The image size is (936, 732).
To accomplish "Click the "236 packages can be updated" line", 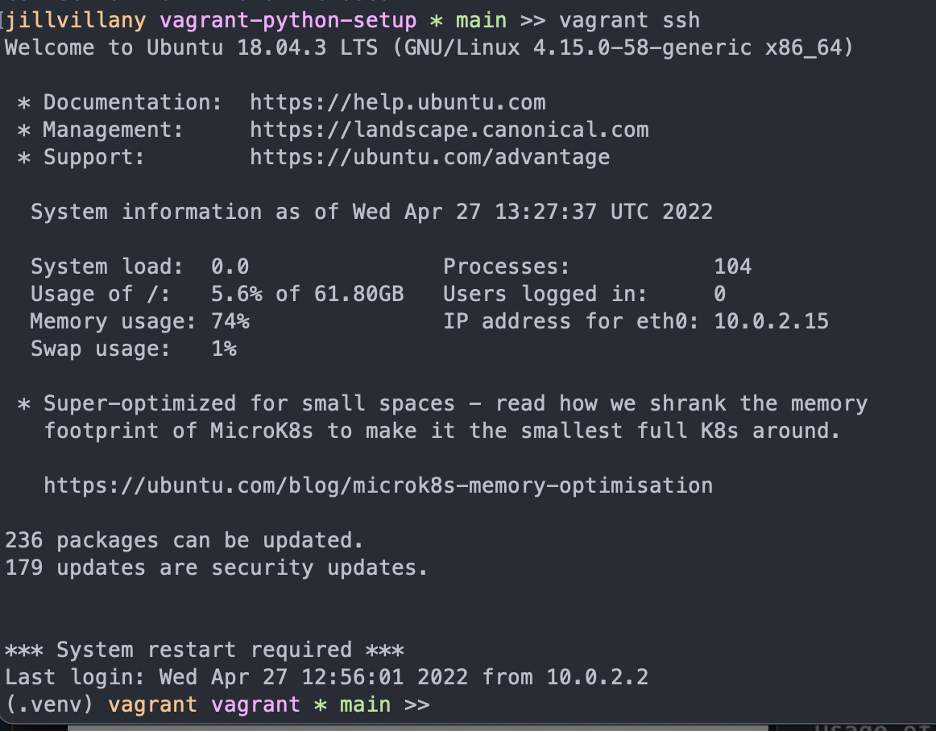I will [x=184, y=540].
